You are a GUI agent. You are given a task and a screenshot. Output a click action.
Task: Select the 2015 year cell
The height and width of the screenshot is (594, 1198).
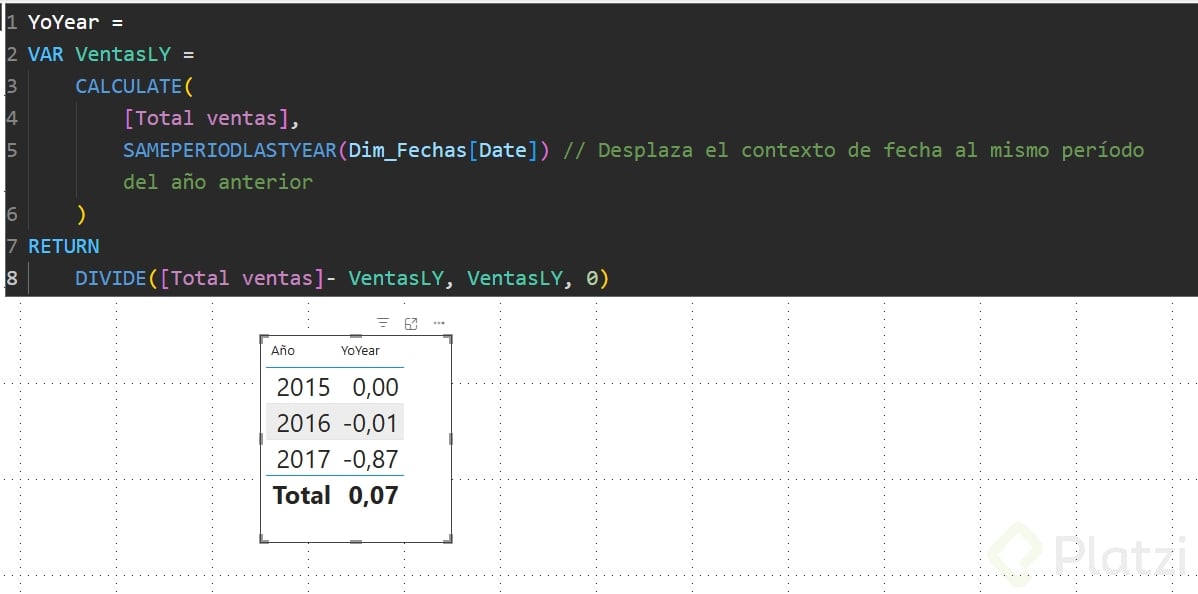[x=303, y=388]
